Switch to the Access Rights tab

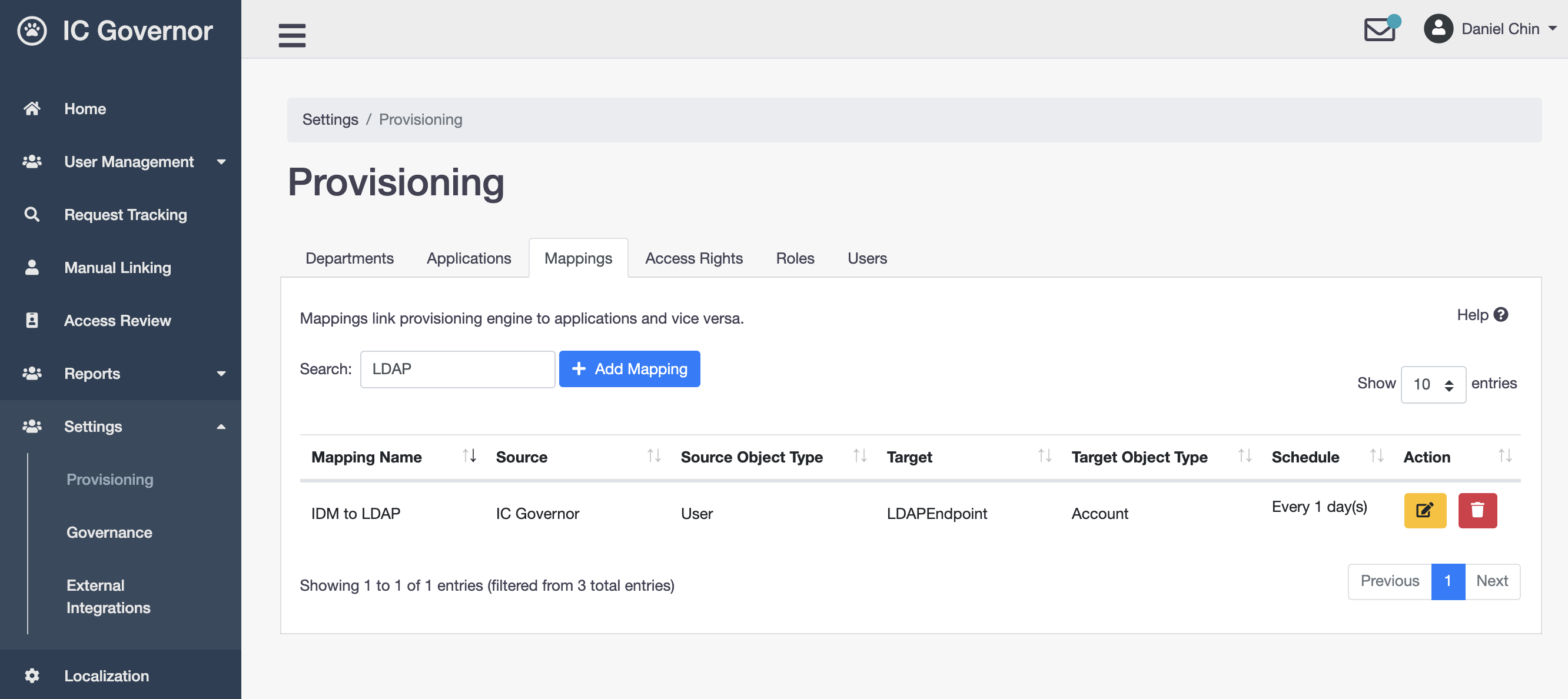[694, 258]
